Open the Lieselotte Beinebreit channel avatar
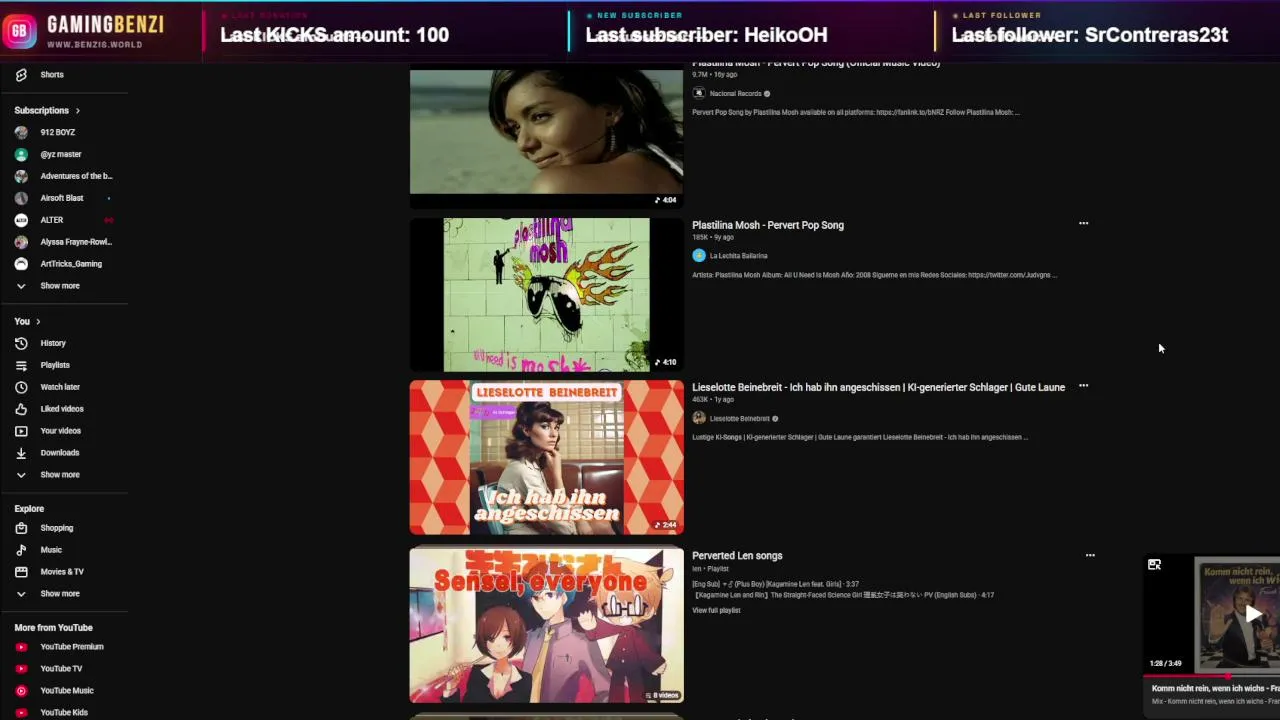Viewport: 1280px width, 720px height. (x=699, y=418)
